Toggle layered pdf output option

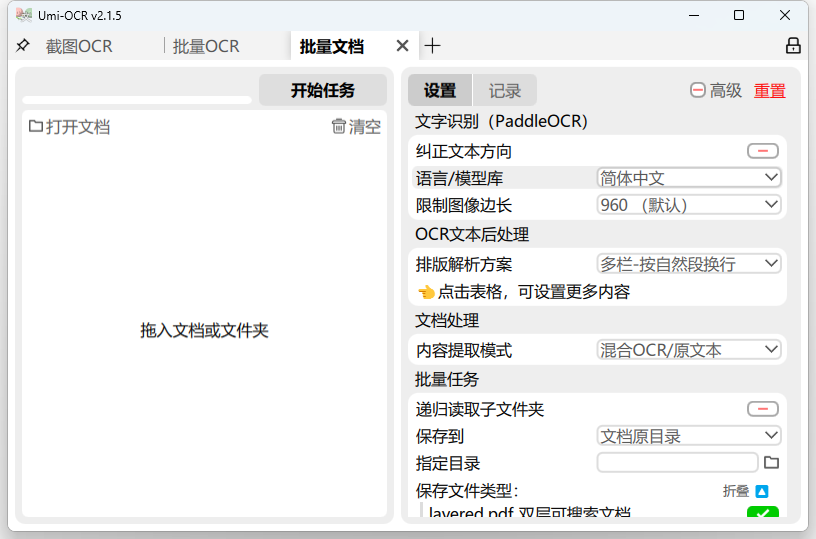(x=762, y=511)
